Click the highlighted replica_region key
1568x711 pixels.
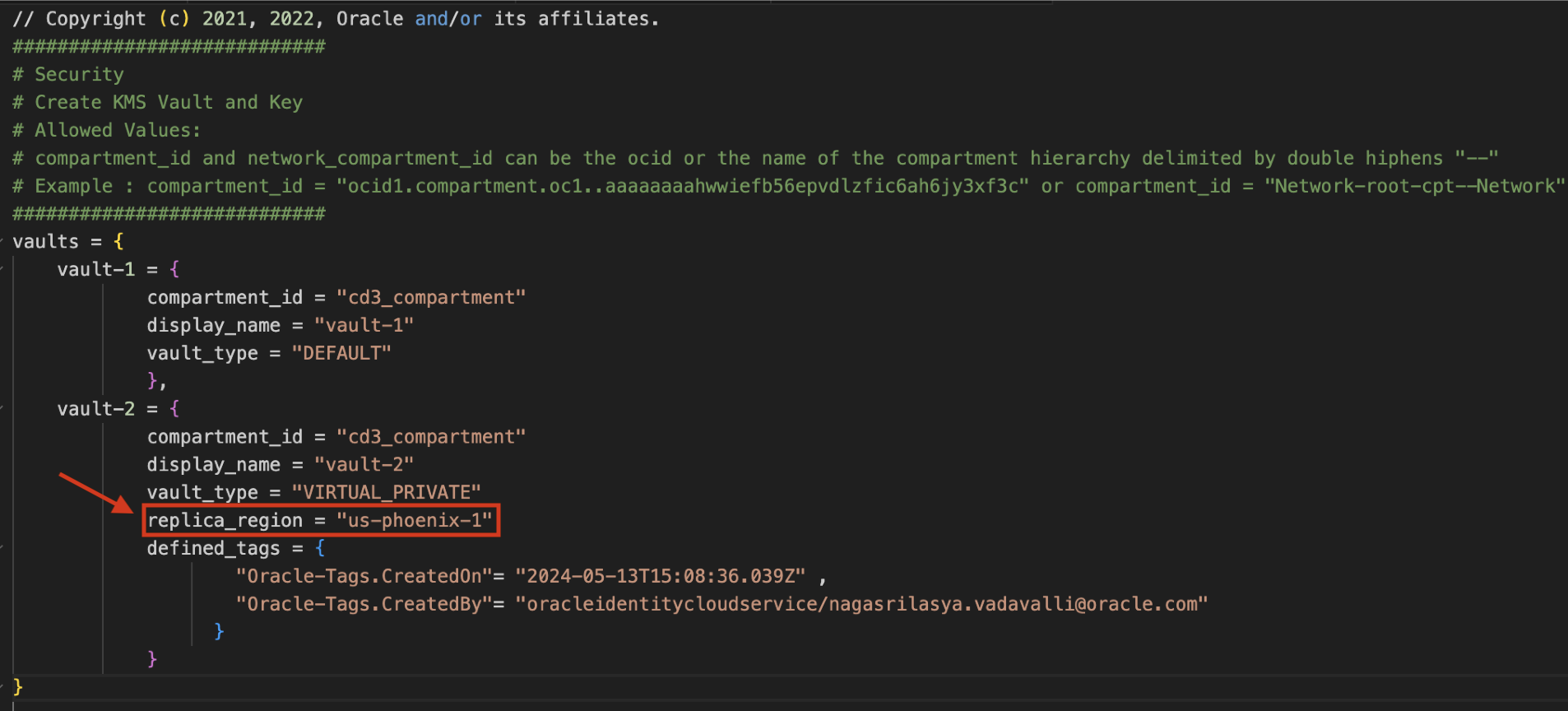pyautogui.click(x=225, y=521)
